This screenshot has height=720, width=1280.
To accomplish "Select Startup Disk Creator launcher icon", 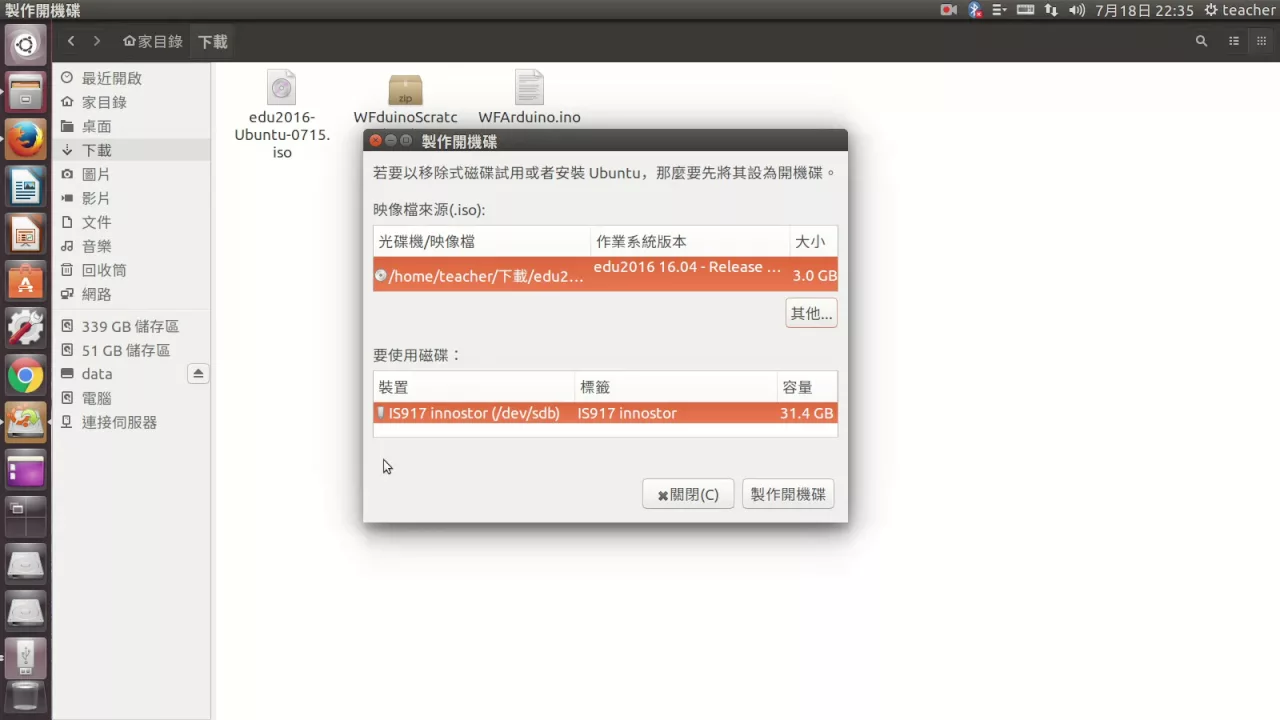I will click(x=25, y=423).
